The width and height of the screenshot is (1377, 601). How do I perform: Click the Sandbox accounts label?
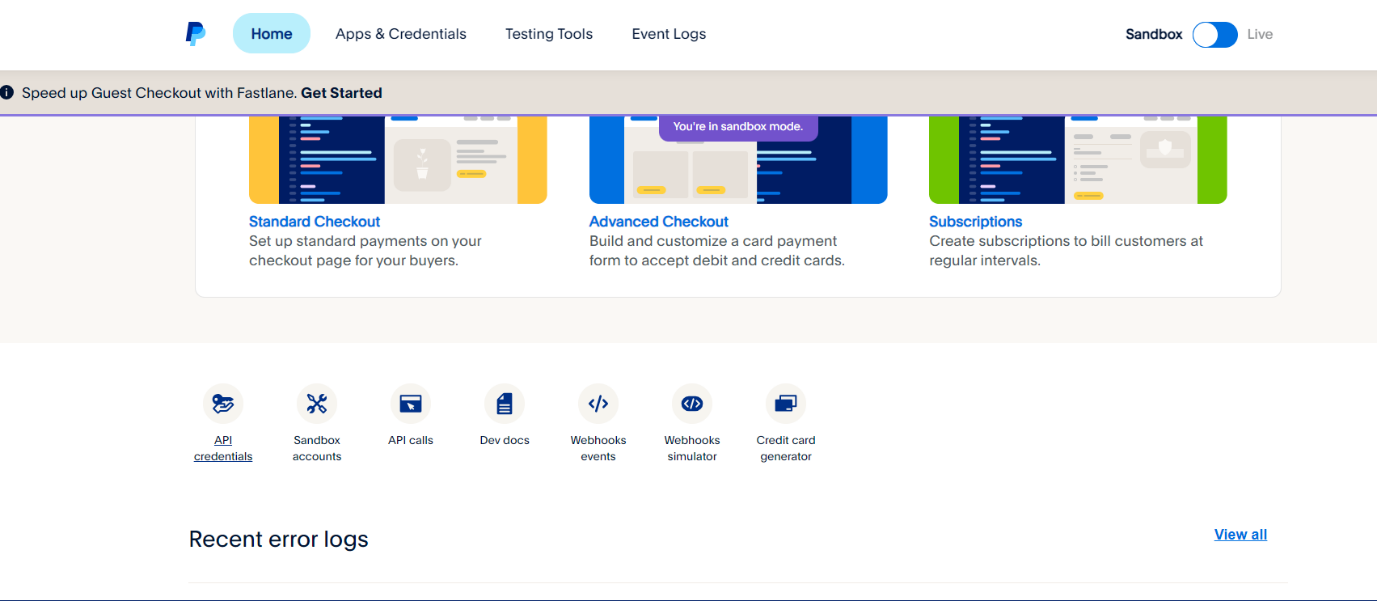pyautogui.click(x=317, y=448)
